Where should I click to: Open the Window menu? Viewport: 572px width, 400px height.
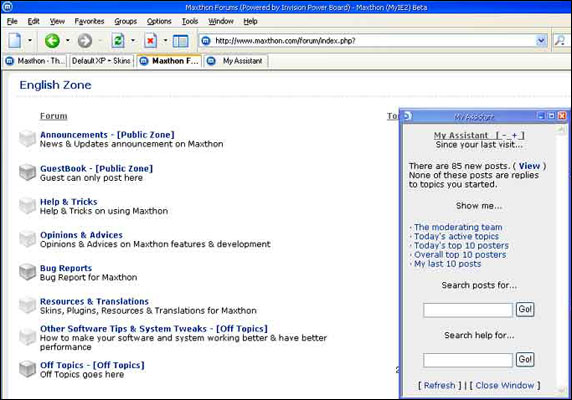[221, 22]
